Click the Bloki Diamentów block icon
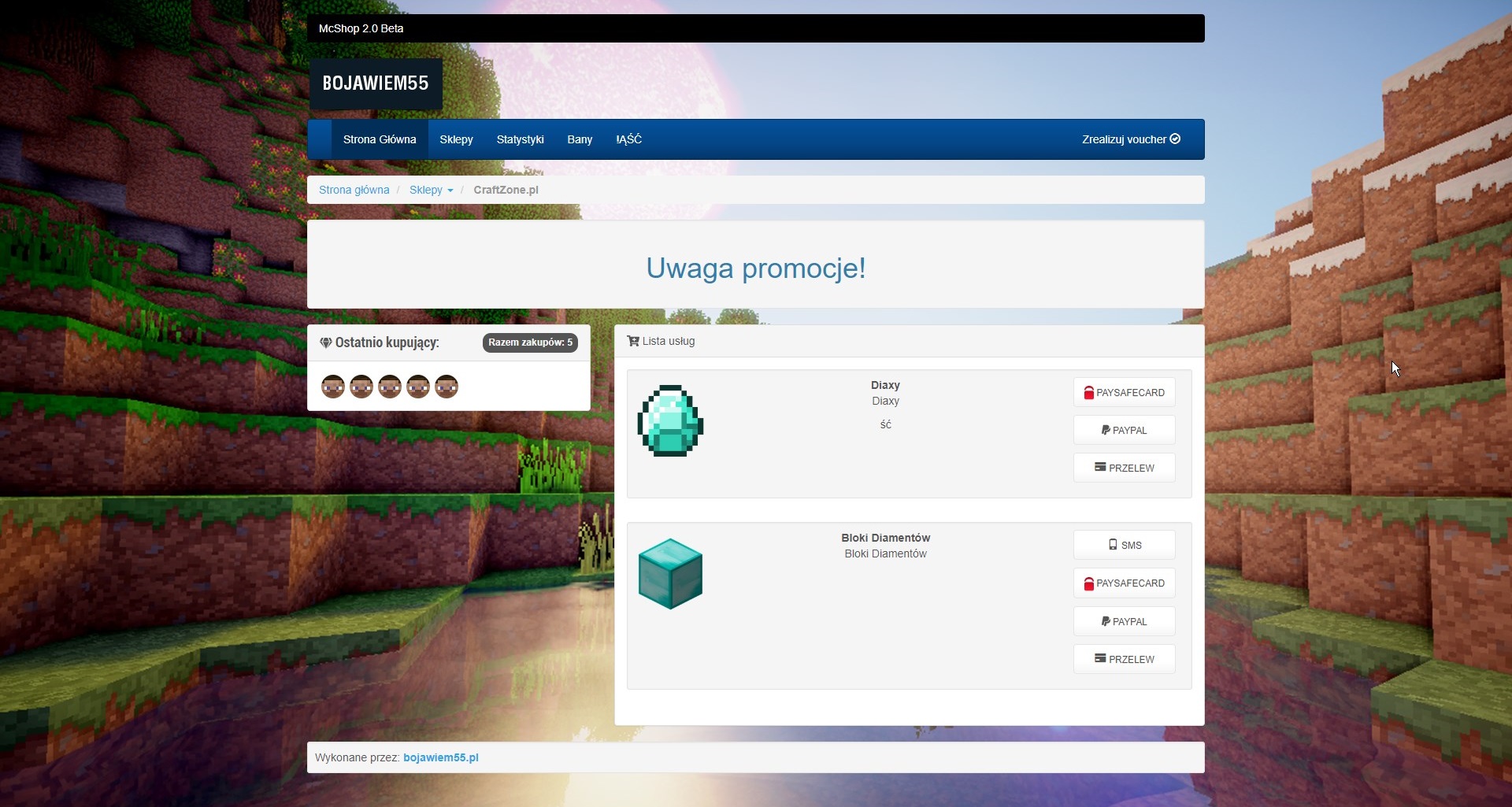The width and height of the screenshot is (1512, 807). click(x=670, y=574)
